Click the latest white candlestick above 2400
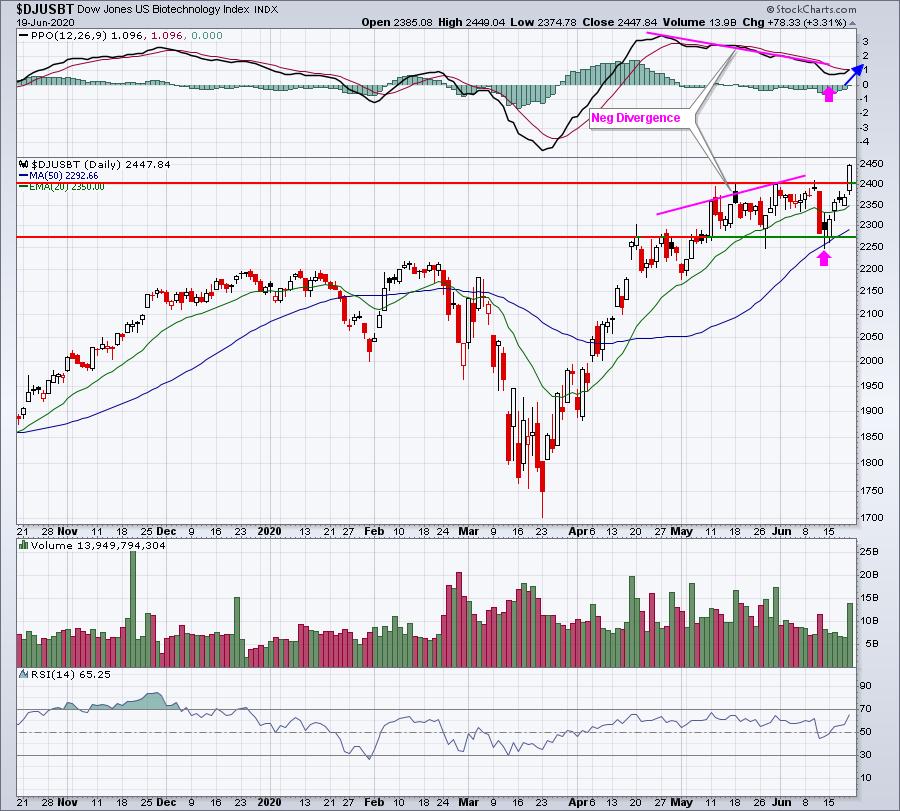900x811 pixels. click(x=850, y=177)
